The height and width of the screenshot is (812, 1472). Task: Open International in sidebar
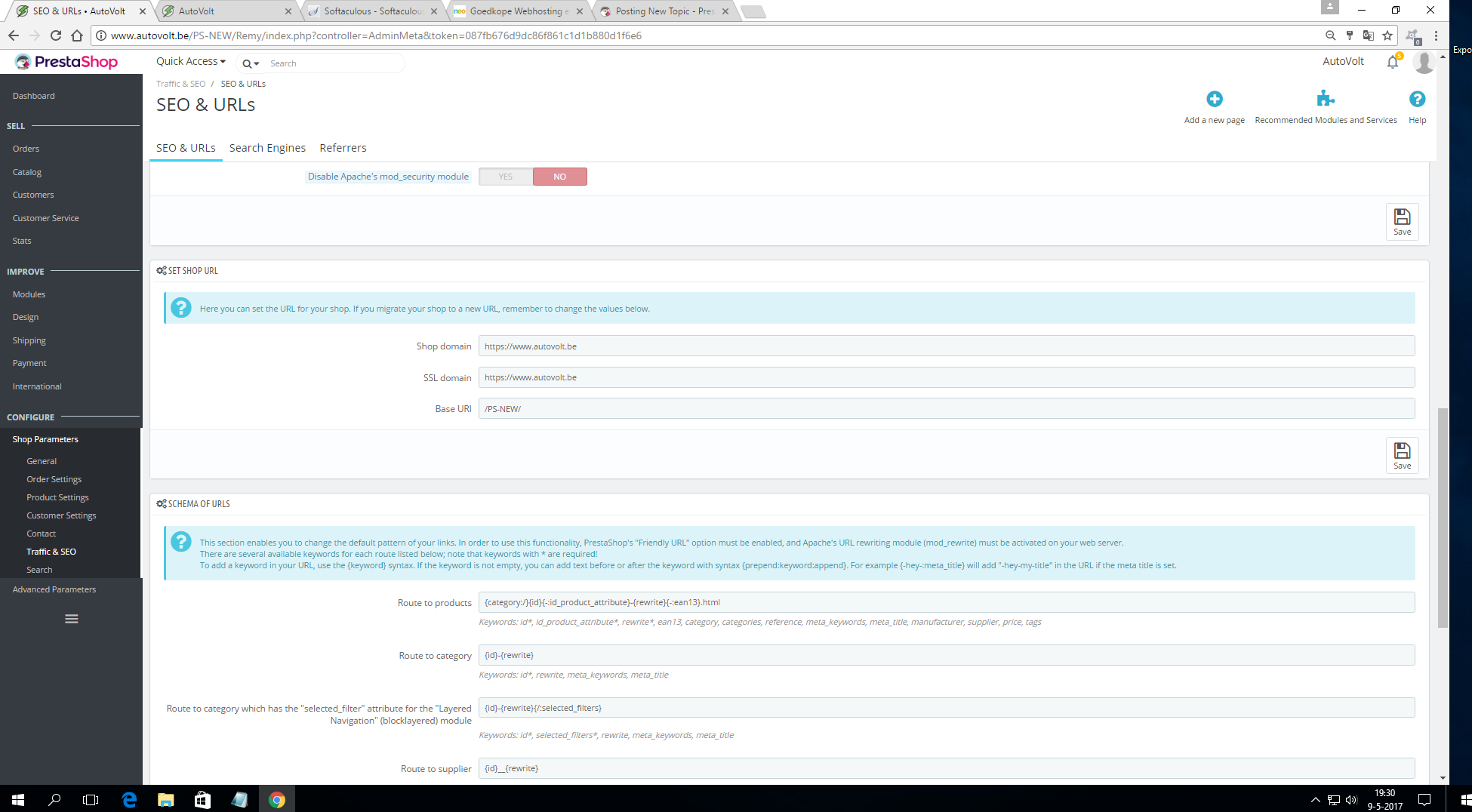37,386
